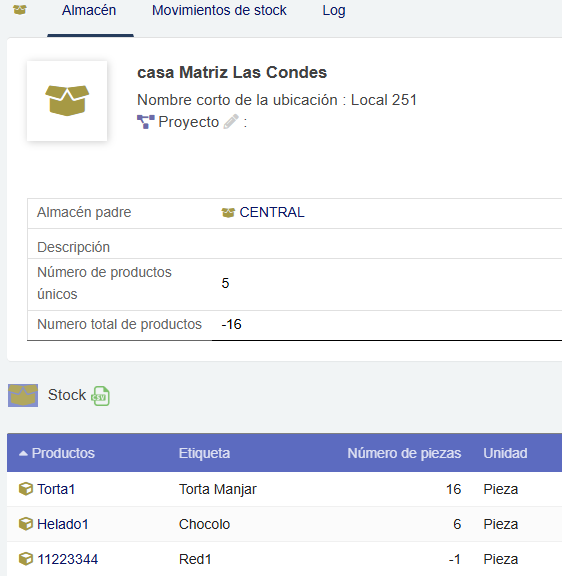Open the CENTRAL parent warehouse link
Image resolution: width=562 pixels, height=576 pixels.
click(272, 212)
